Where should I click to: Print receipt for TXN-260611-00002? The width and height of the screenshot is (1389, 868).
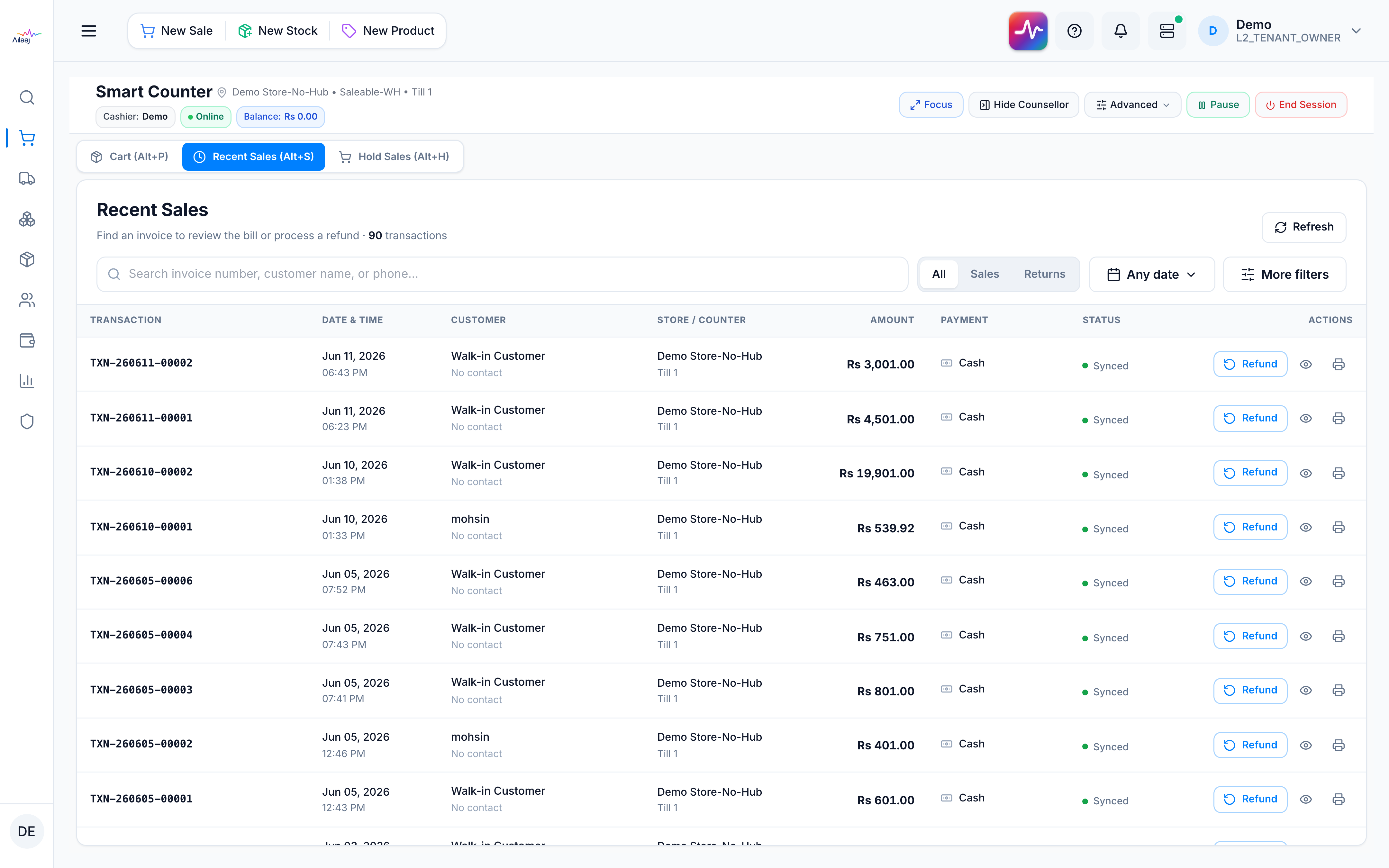(x=1339, y=364)
